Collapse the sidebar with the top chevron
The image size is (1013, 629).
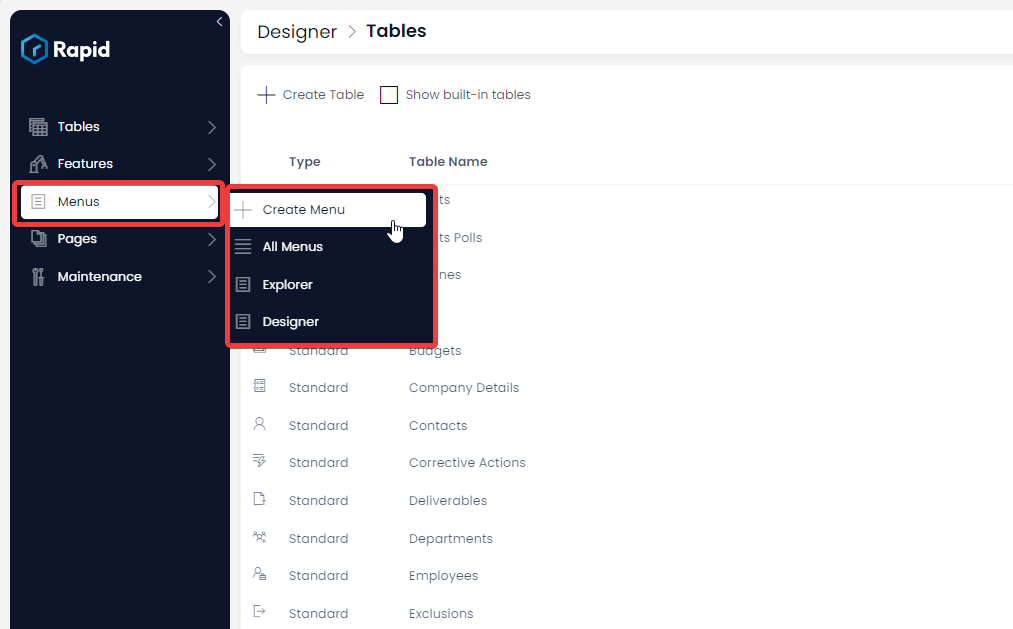[219, 20]
